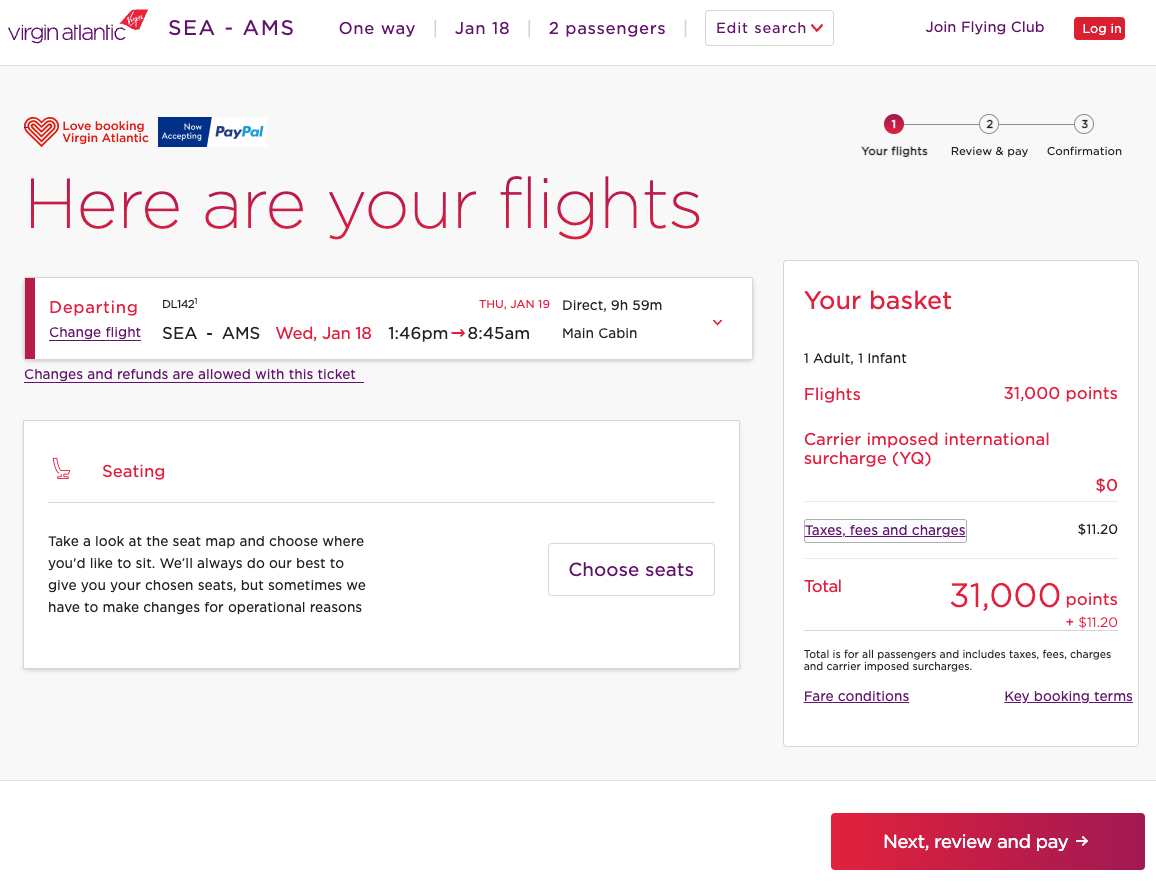Screen dimensions: 1156x892
Task: Expand departing flight details chevron
Action: point(717,322)
